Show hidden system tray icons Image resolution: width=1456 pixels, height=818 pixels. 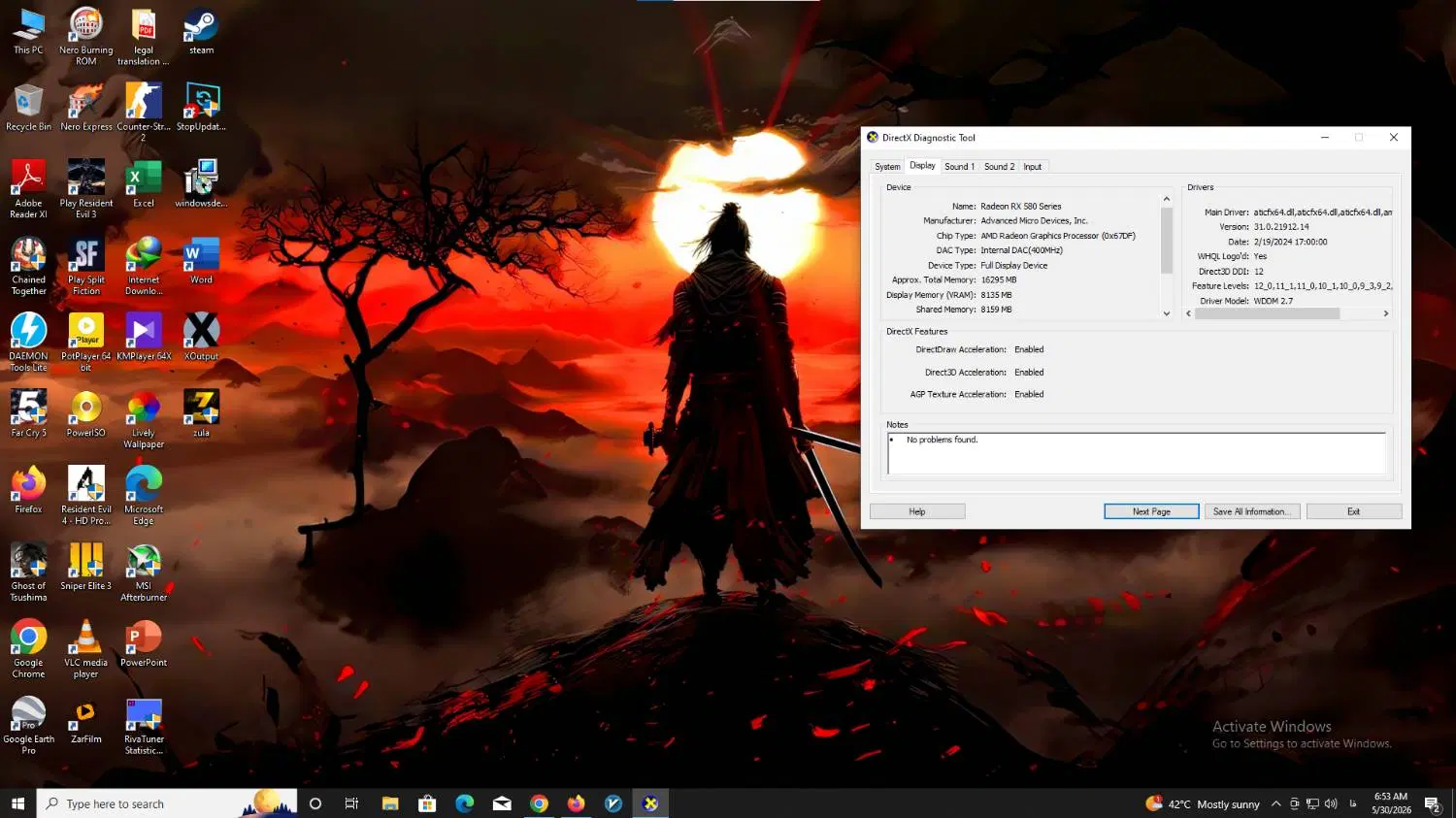1276,803
